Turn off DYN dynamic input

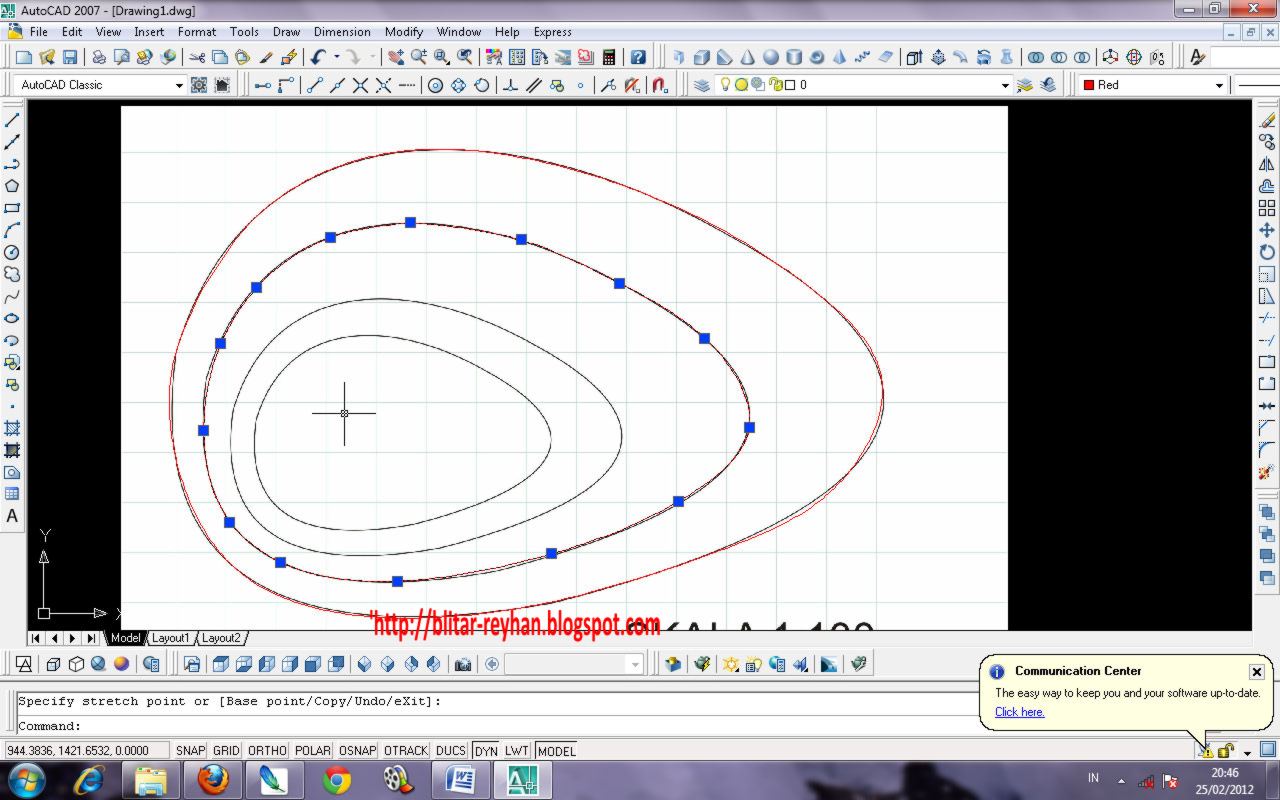click(x=486, y=750)
